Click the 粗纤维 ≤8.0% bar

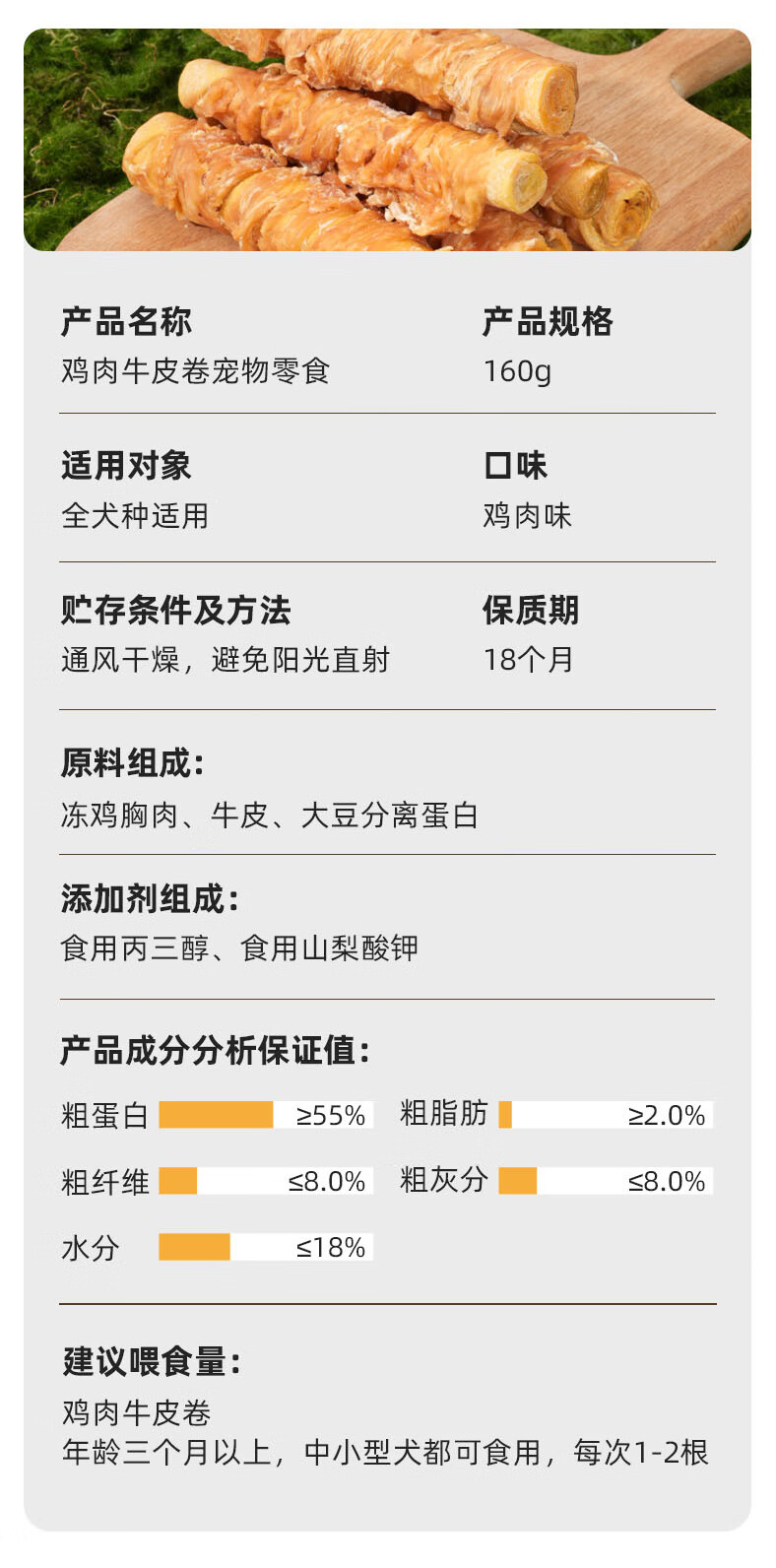pyautogui.click(x=266, y=1181)
